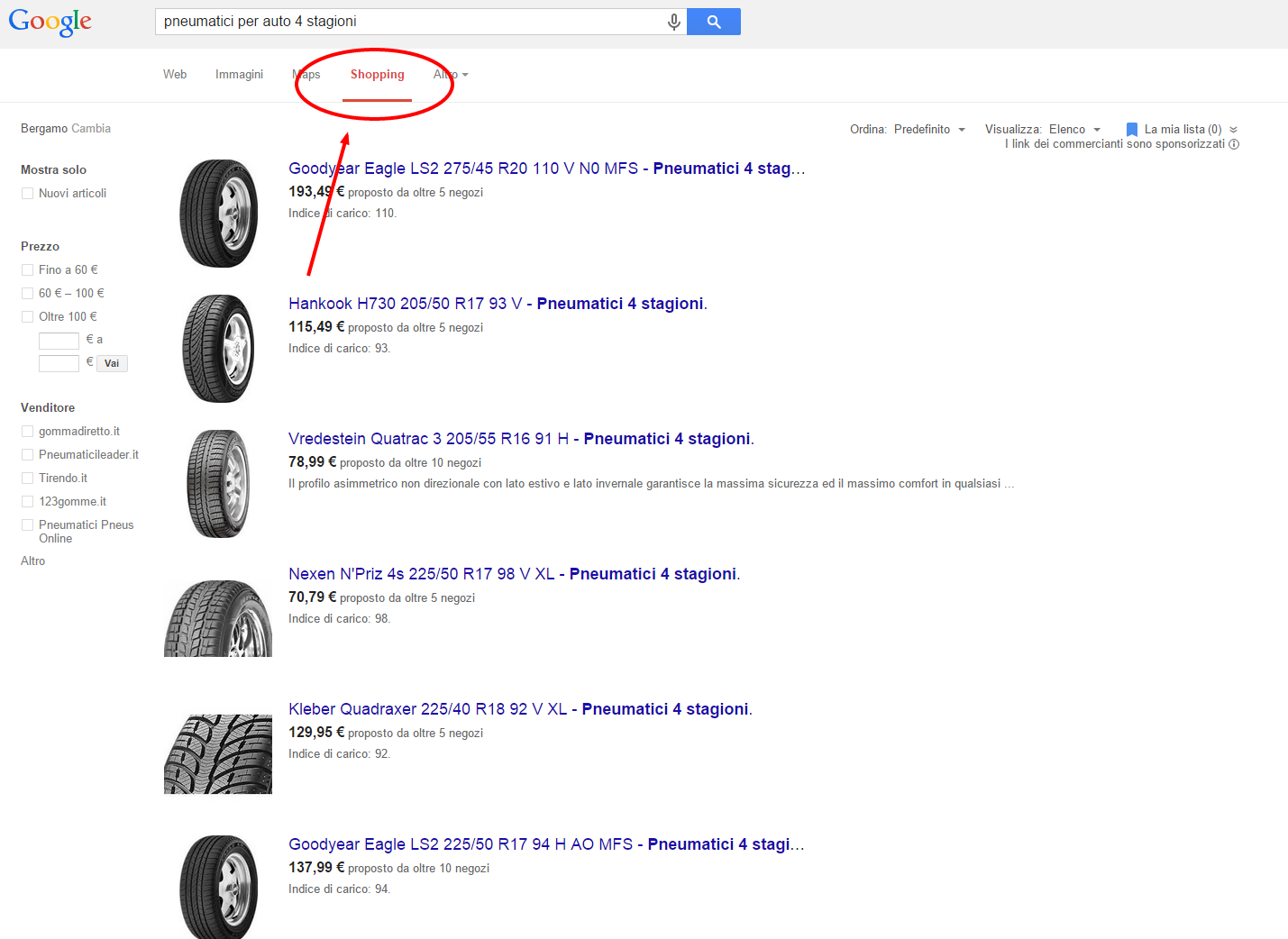The height and width of the screenshot is (939, 1288).
Task: Select Pneumatici Pneus Online checkbox
Action: 27,525
